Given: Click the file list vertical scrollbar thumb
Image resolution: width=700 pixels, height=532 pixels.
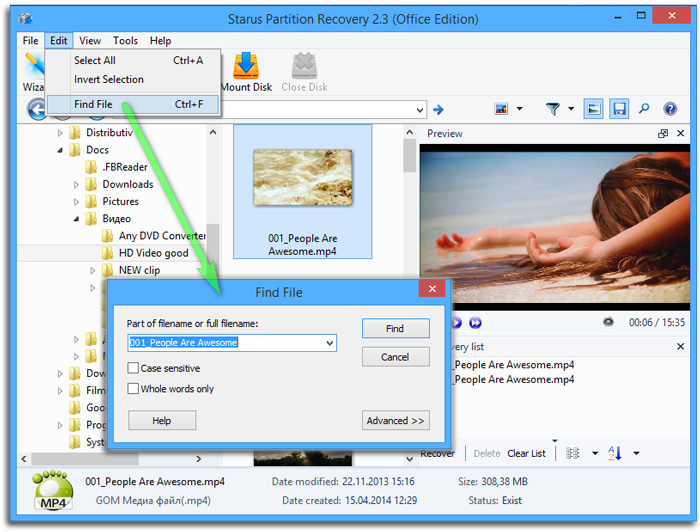Looking at the screenshot, I should coord(409,156).
